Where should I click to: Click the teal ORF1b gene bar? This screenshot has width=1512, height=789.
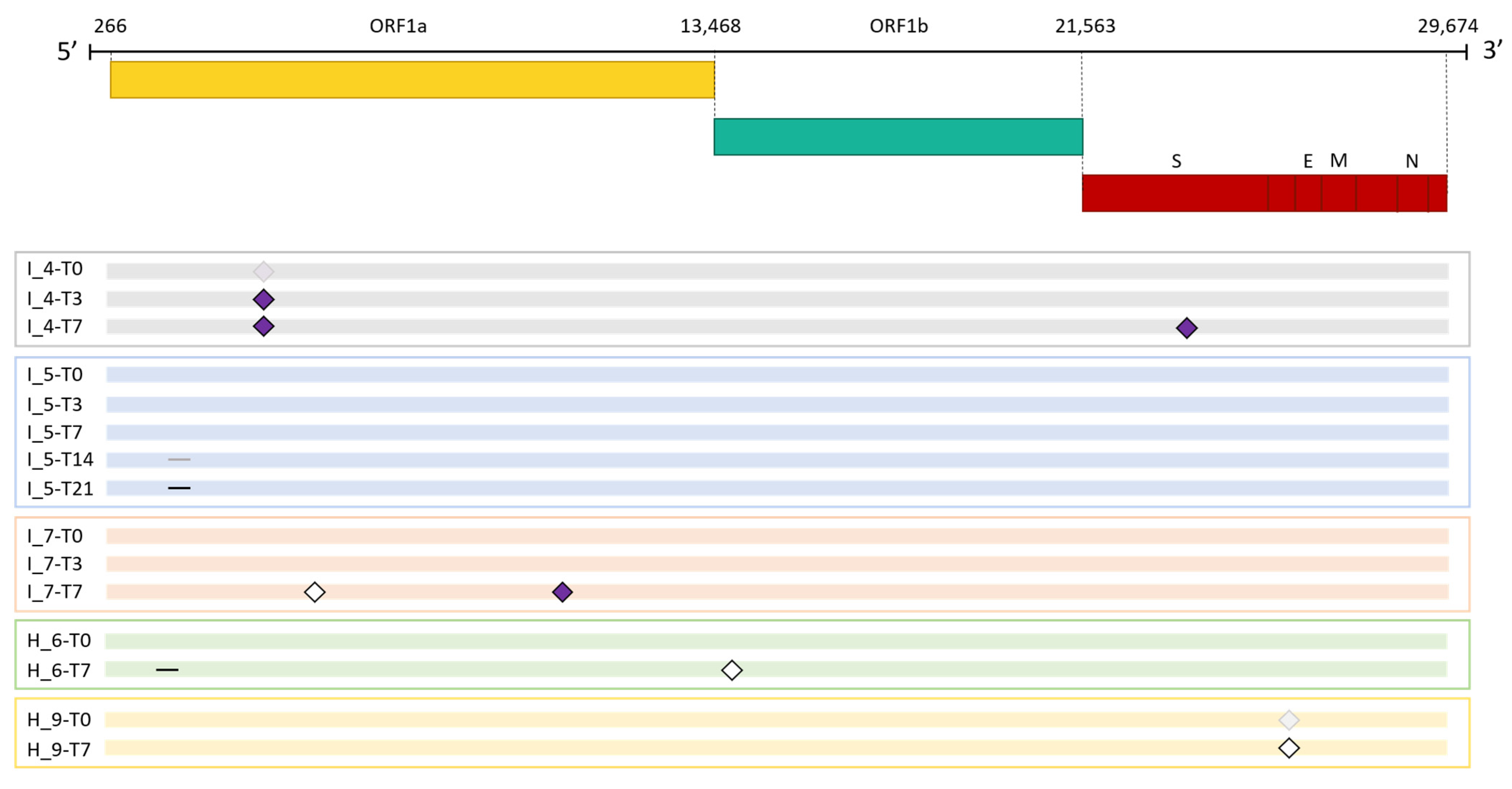tap(898, 137)
